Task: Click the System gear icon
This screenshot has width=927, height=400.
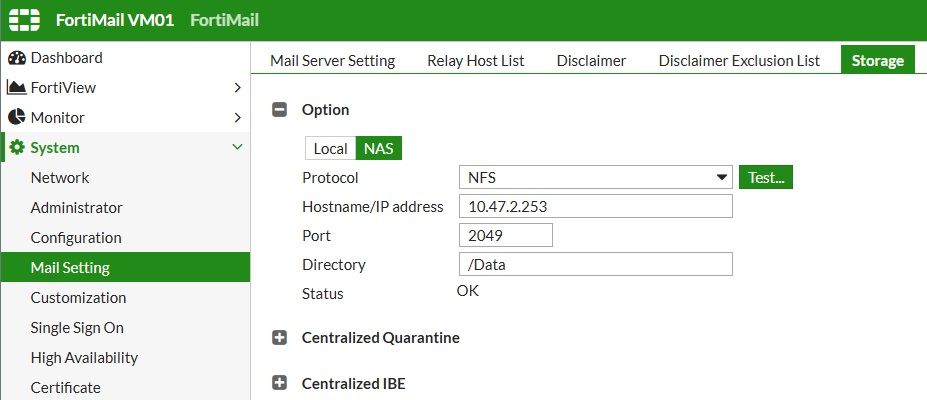Action: (17, 148)
